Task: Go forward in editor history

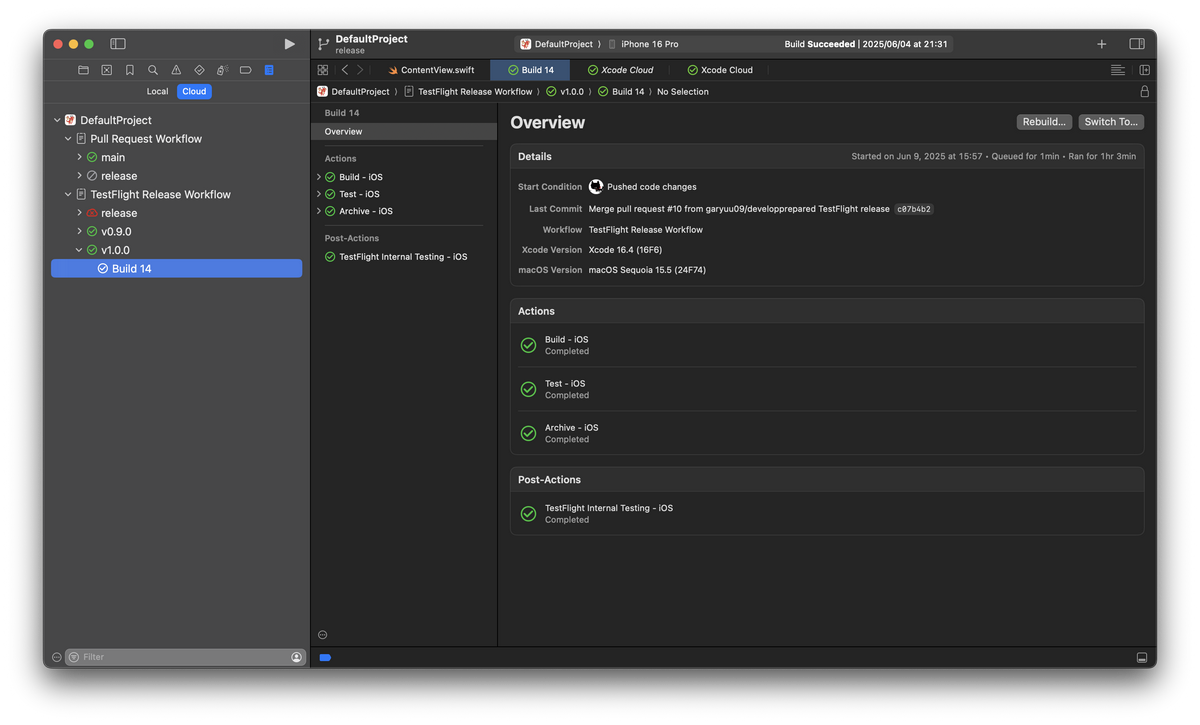Action: coord(360,70)
